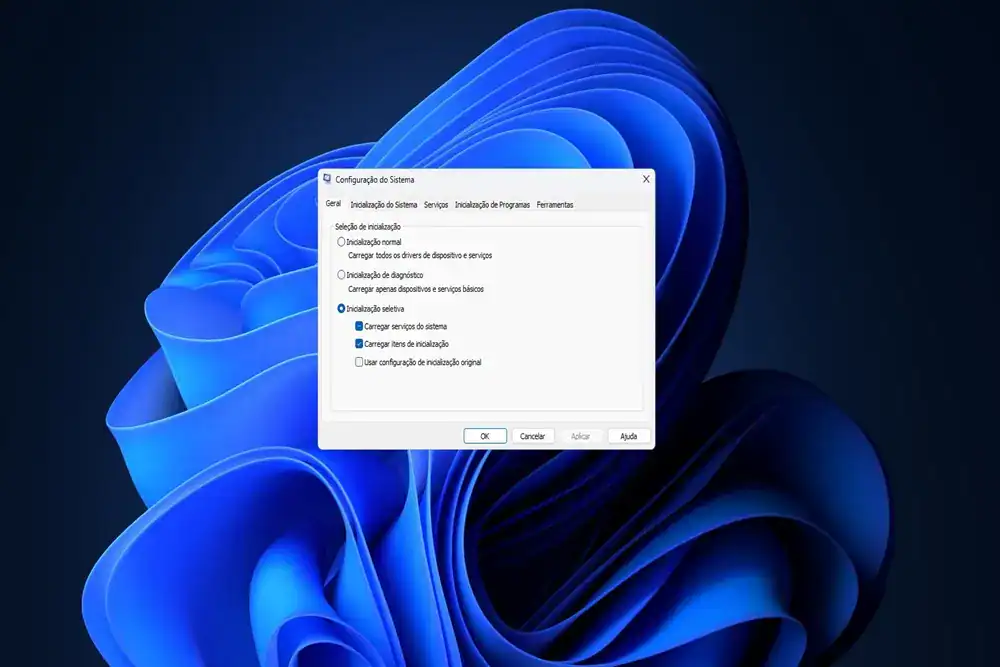Uncheck Carregar serviços do sistema
This screenshot has height=667, width=1000.
point(359,326)
